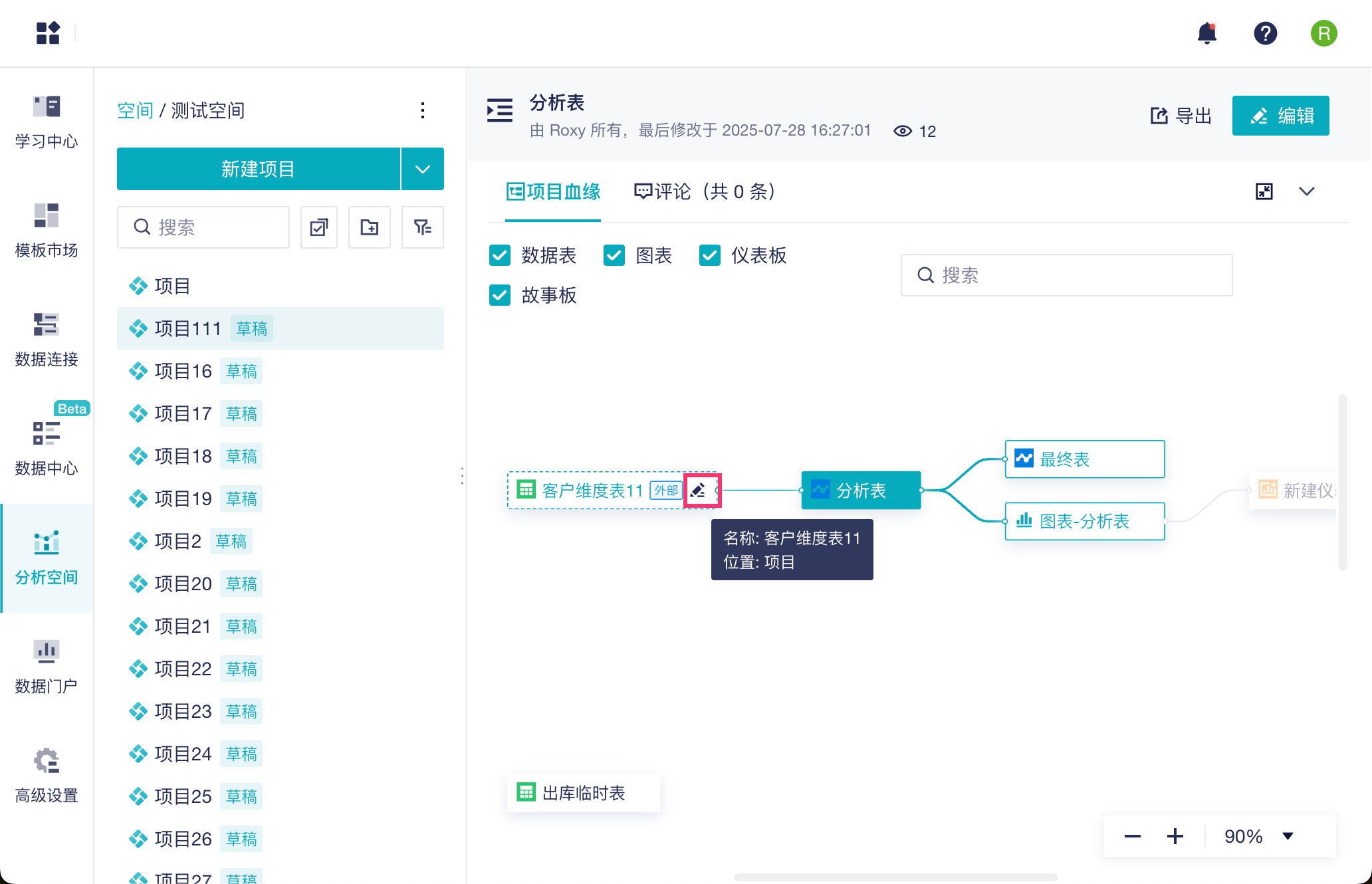The height and width of the screenshot is (884, 1372).
Task: Open the help question mark icon
Action: point(1265,33)
